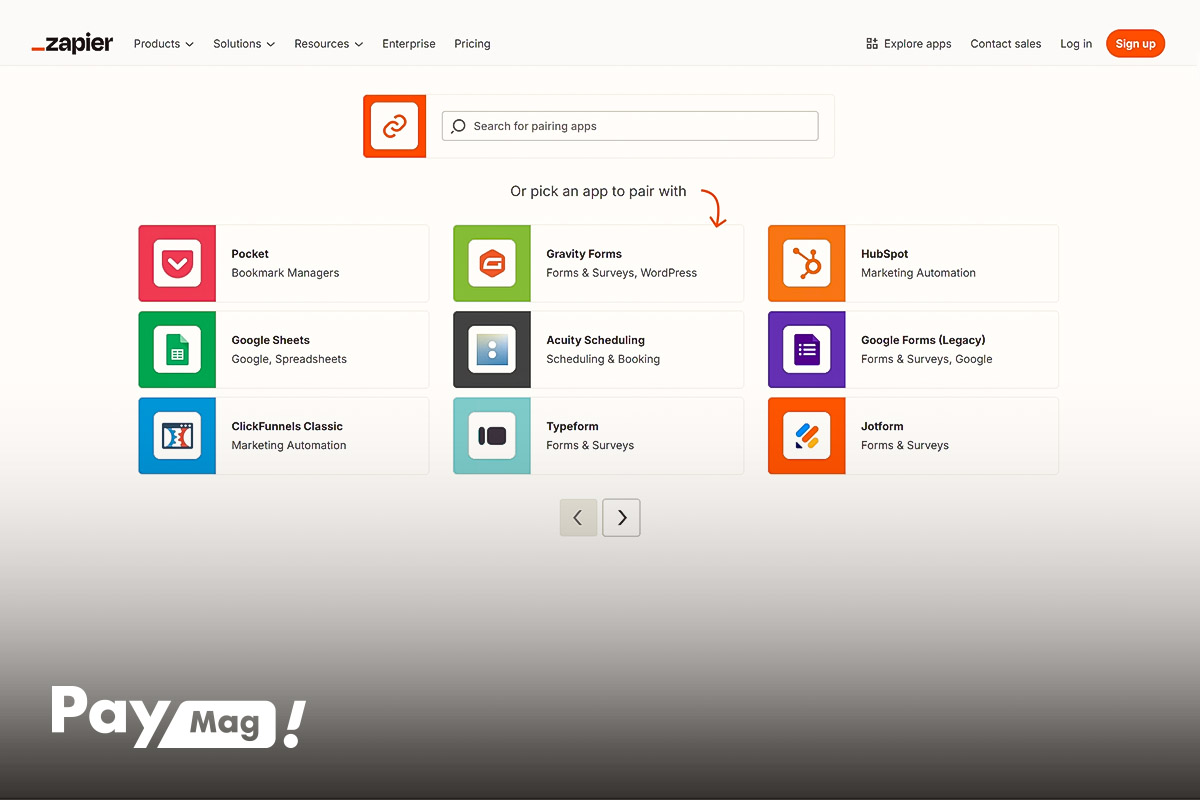Click the Scheduling & Booking category text
Image resolution: width=1200 pixels, height=800 pixels.
click(603, 359)
